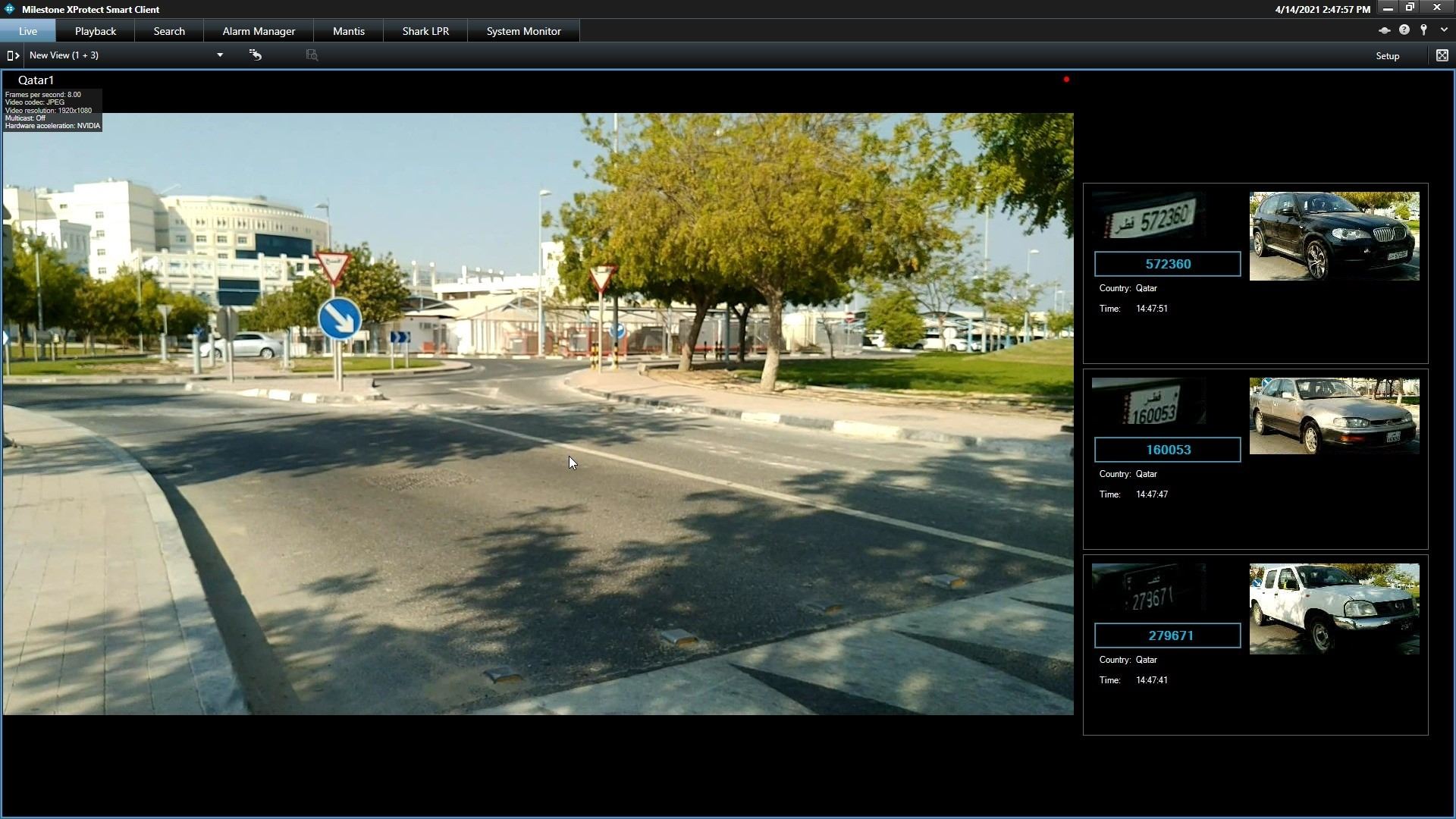The image size is (1456, 819).
Task: Select the Shark LPR tab
Action: click(x=425, y=31)
